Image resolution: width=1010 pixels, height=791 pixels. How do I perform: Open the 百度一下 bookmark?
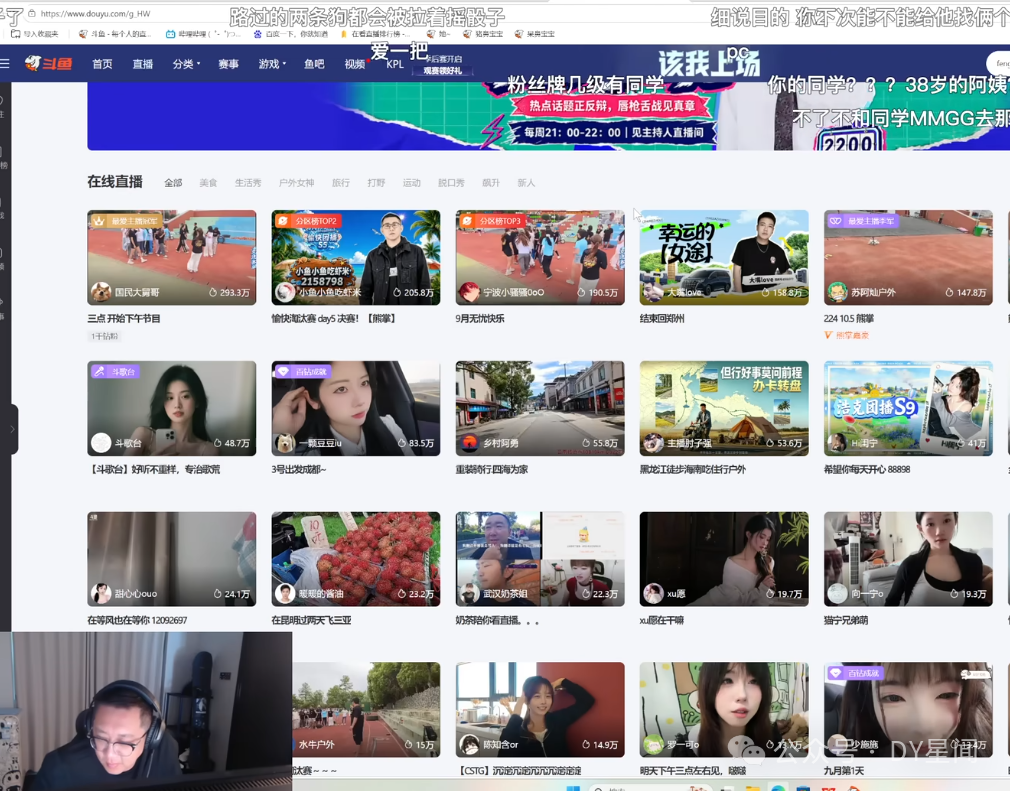coord(291,33)
